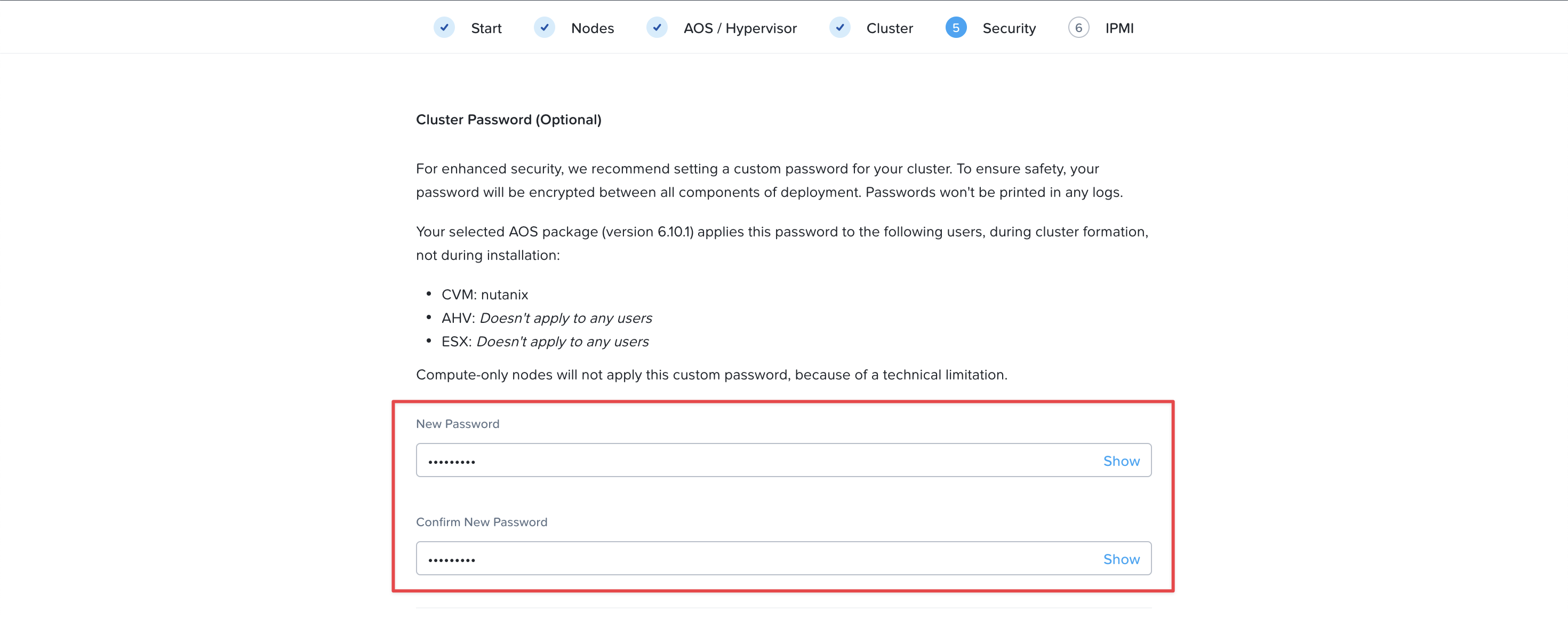Focus the Confirm New Password field
This screenshot has width=1568, height=618.
783,558
